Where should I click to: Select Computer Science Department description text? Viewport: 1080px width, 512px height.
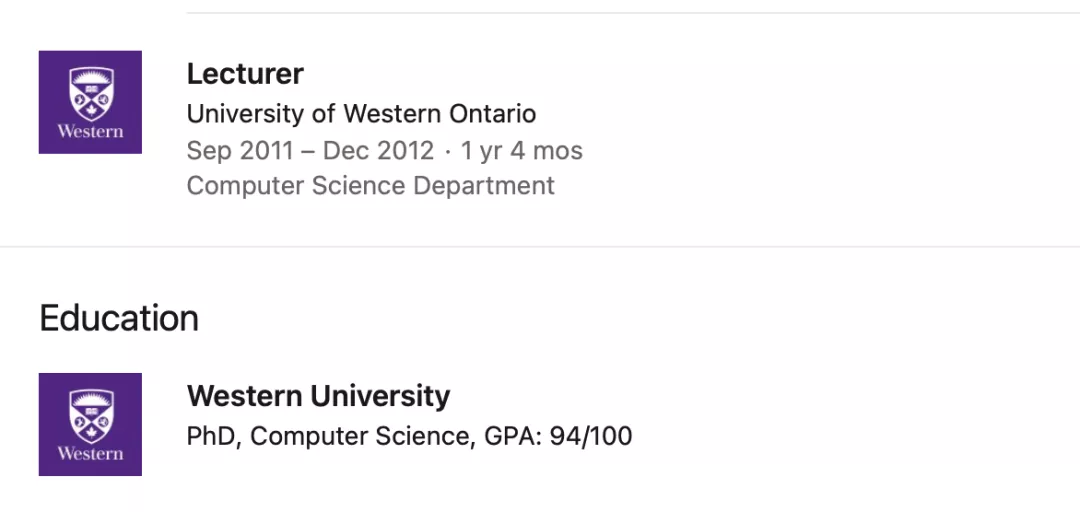[371, 186]
